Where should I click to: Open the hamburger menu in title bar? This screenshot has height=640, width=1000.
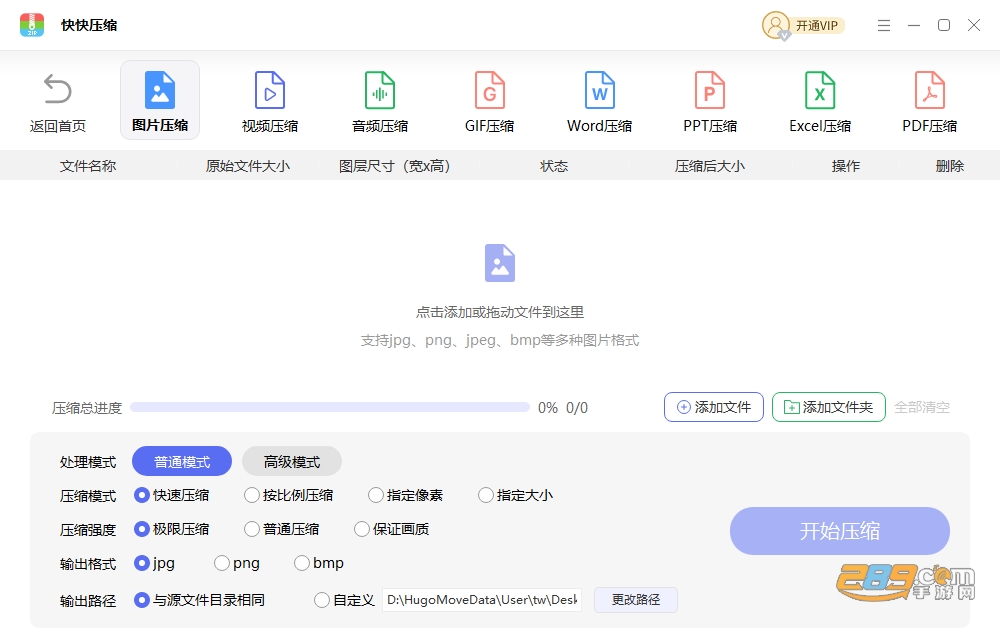(884, 25)
